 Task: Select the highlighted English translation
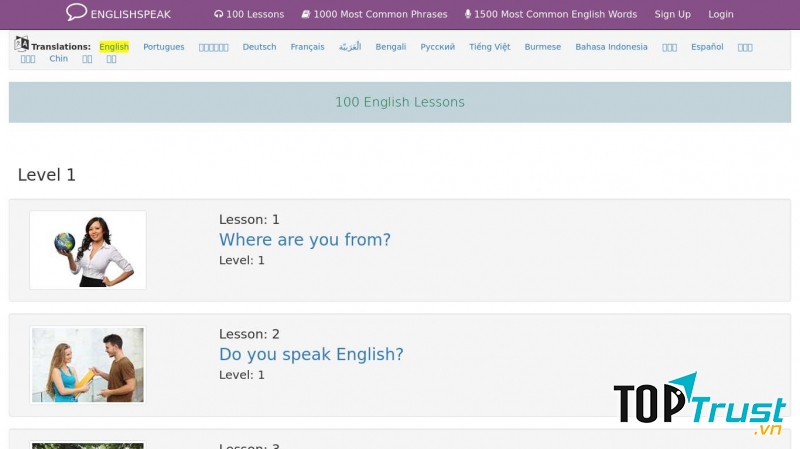[114, 46]
